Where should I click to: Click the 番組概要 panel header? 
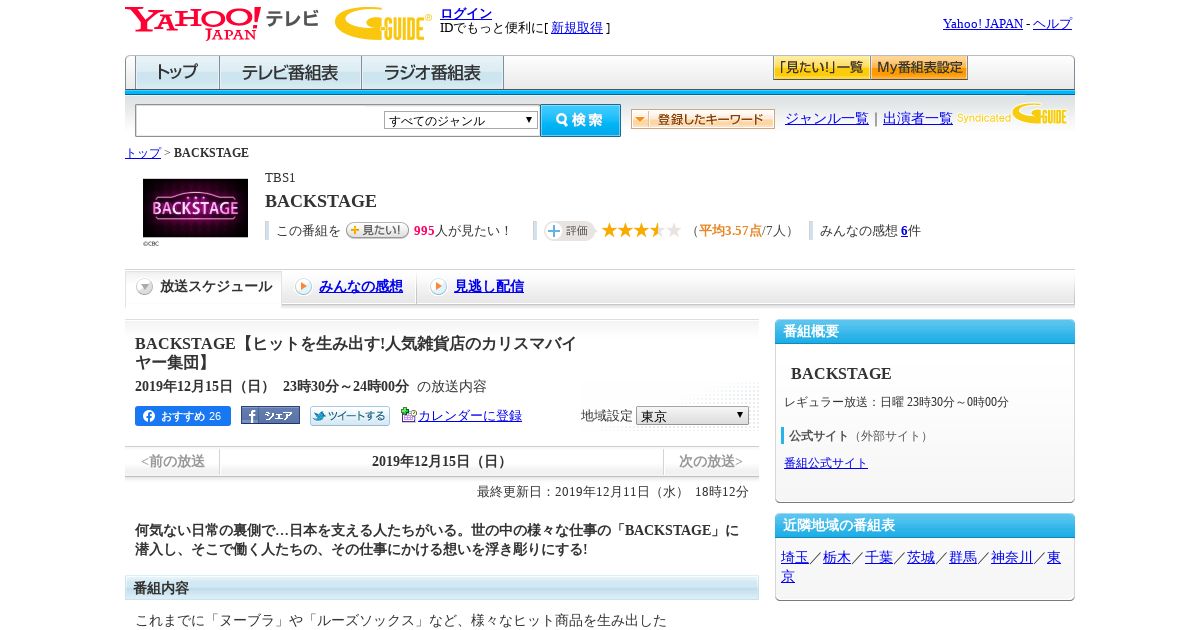[x=925, y=332]
